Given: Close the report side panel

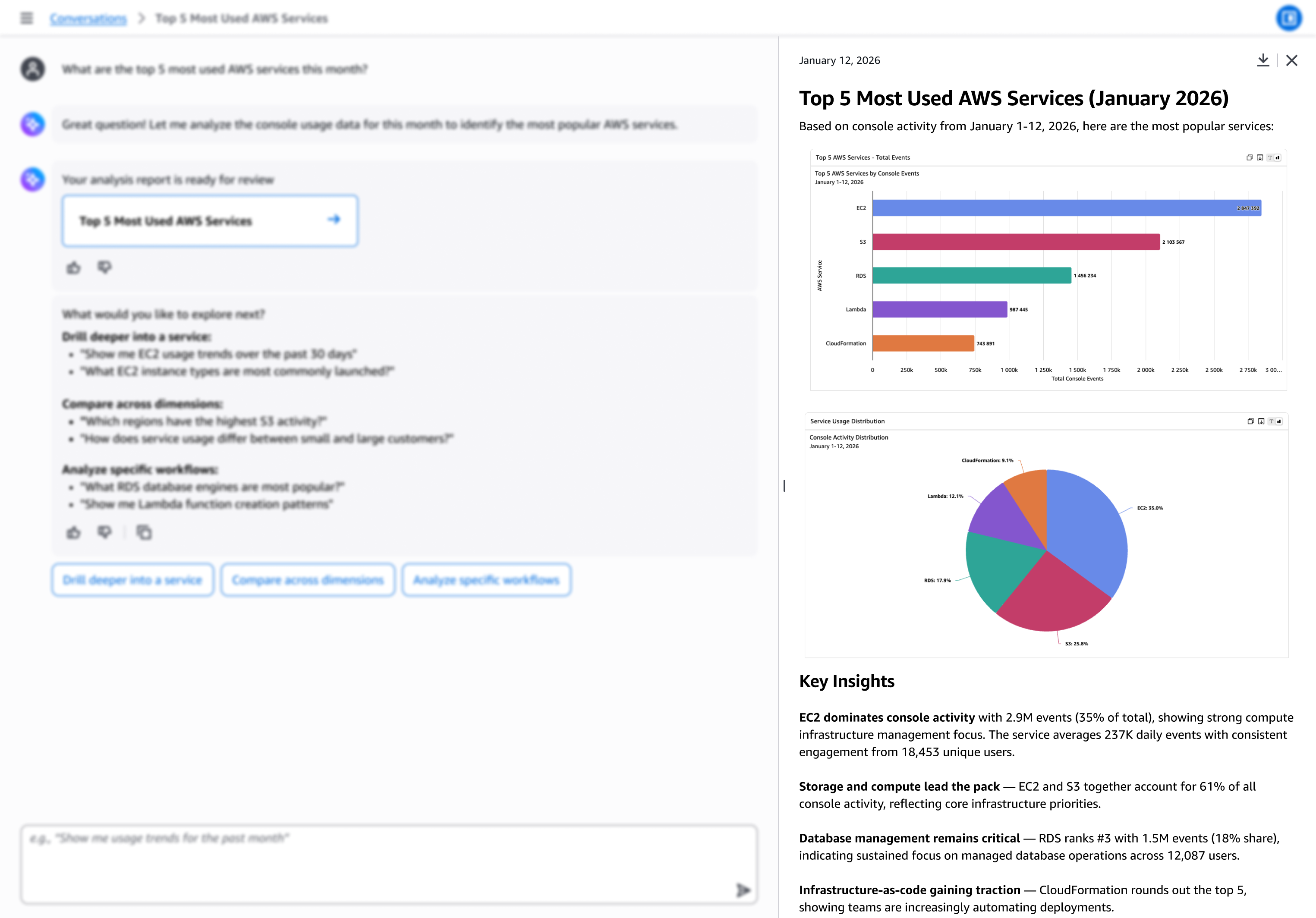Looking at the screenshot, I should 1291,60.
